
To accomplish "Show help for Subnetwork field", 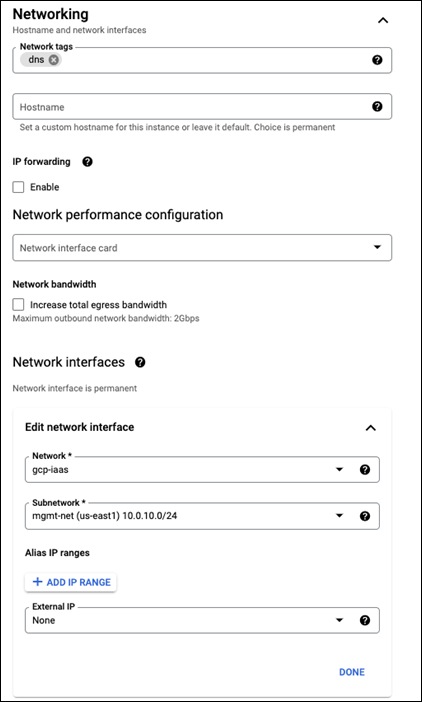I will [x=365, y=516].
